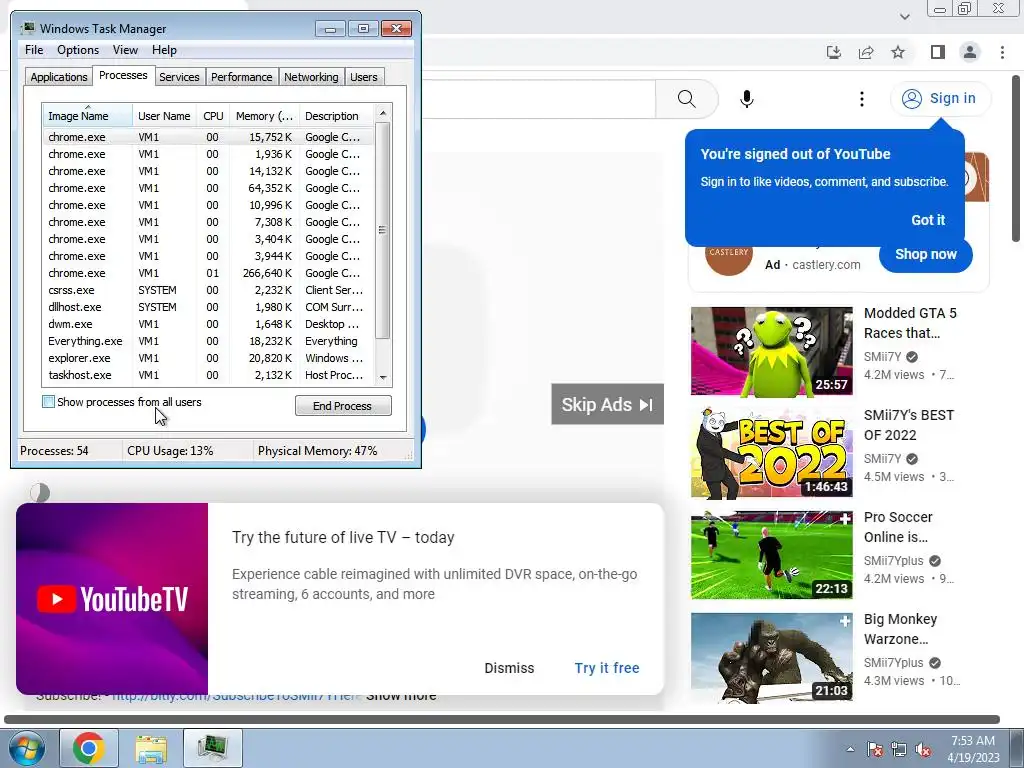The height and width of the screenshot is (768, 1024).
Task: Click scroll down arrow in process list
Action: 383,377
